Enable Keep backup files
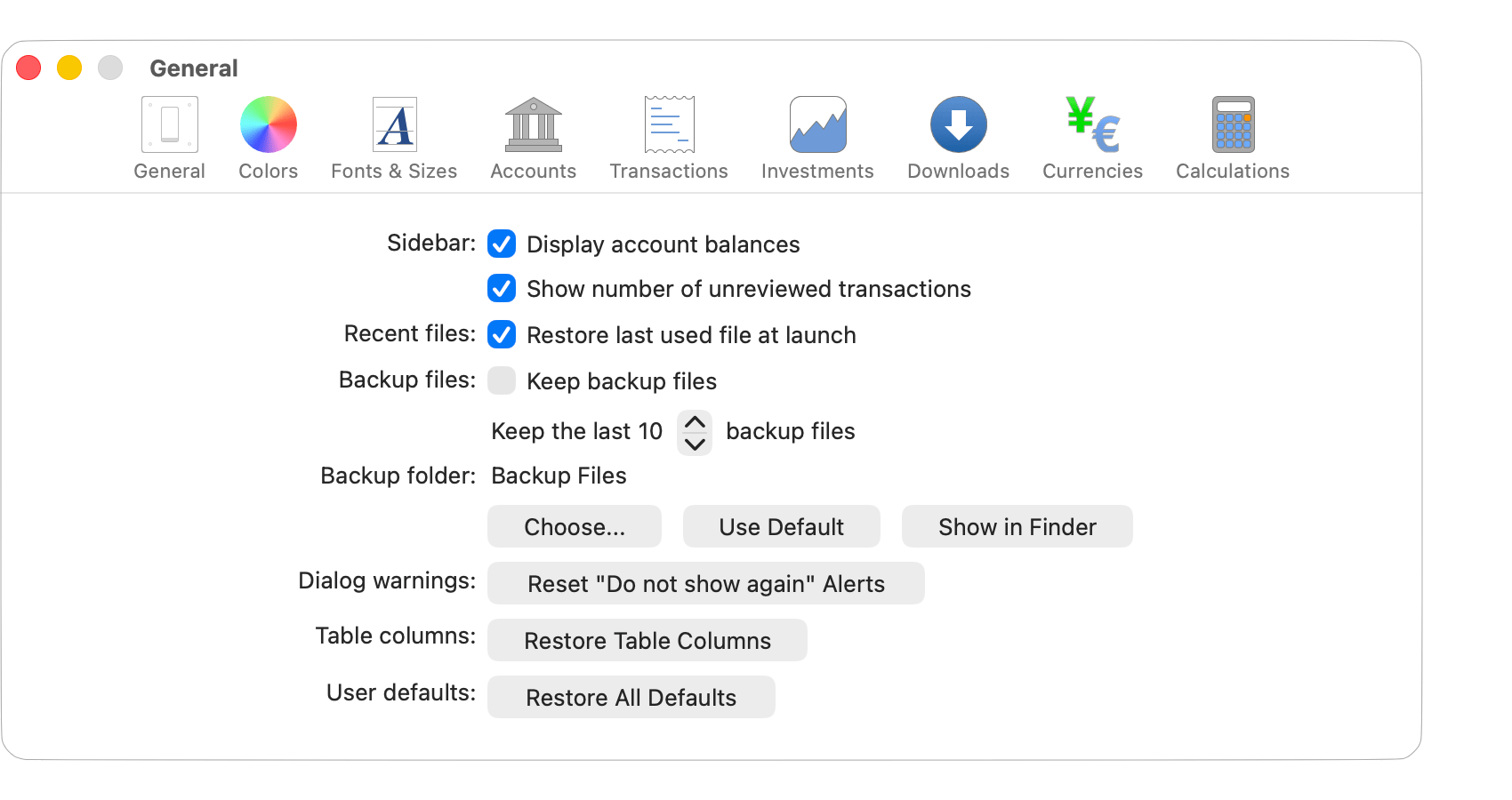The width and height of the screenshot is (1512, 800). (x=502, y=380)
